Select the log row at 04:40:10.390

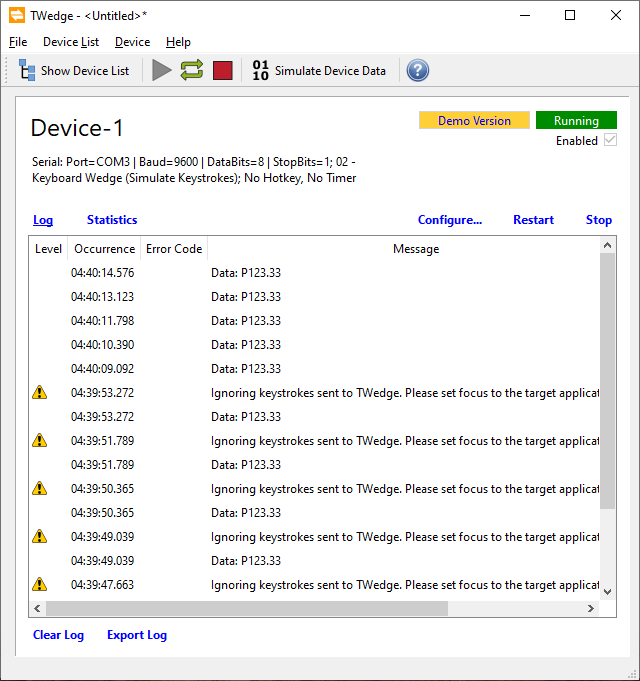pos(314,344)
